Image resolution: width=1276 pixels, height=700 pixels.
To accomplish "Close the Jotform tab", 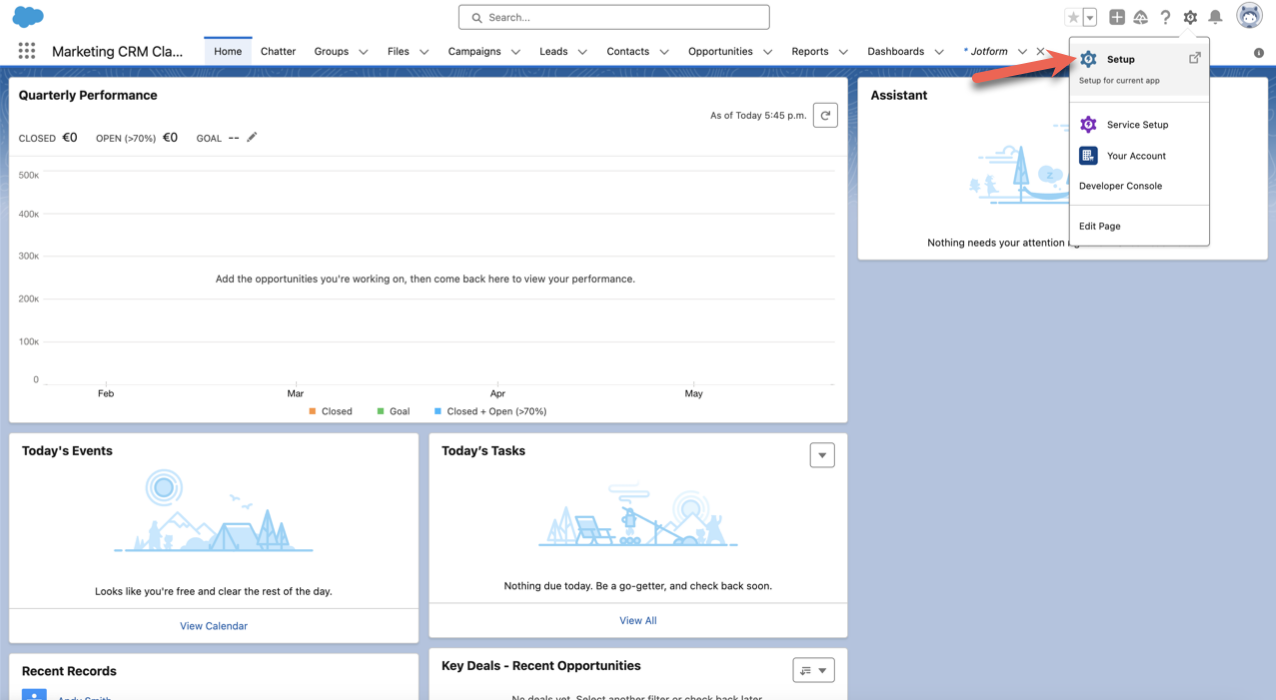I will pos(1041,51).
